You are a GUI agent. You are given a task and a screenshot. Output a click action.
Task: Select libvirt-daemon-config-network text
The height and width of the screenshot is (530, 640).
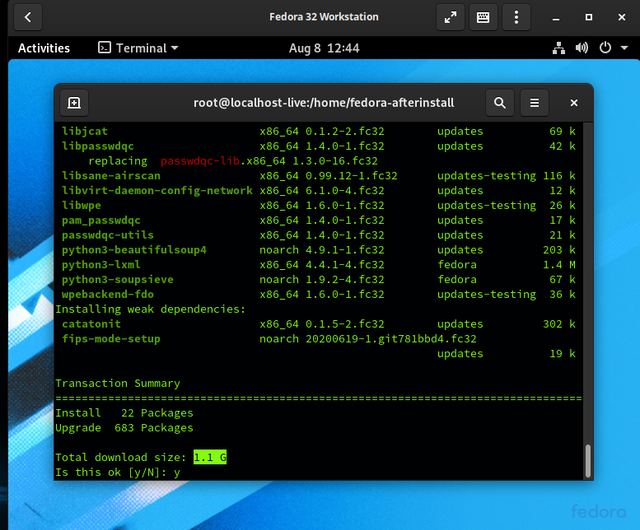click(x=157, y=190)
